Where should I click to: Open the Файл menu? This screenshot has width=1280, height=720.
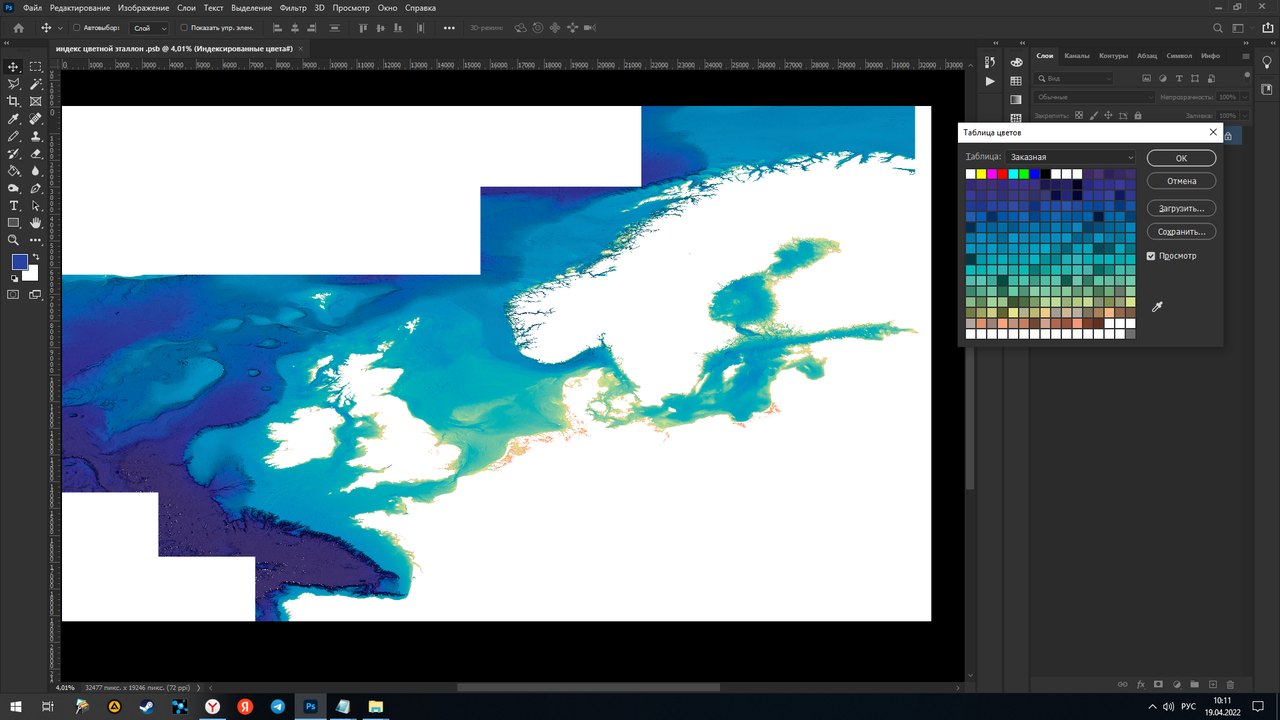click(32, 7)
